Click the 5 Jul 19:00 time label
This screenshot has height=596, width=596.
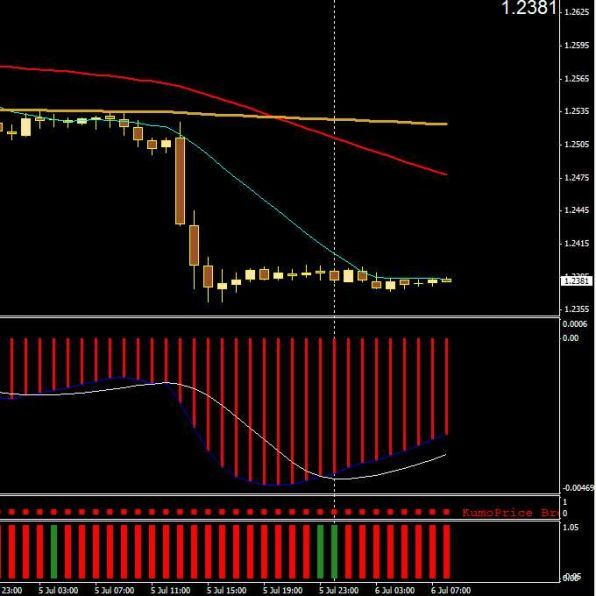click(x=283, y=590)
